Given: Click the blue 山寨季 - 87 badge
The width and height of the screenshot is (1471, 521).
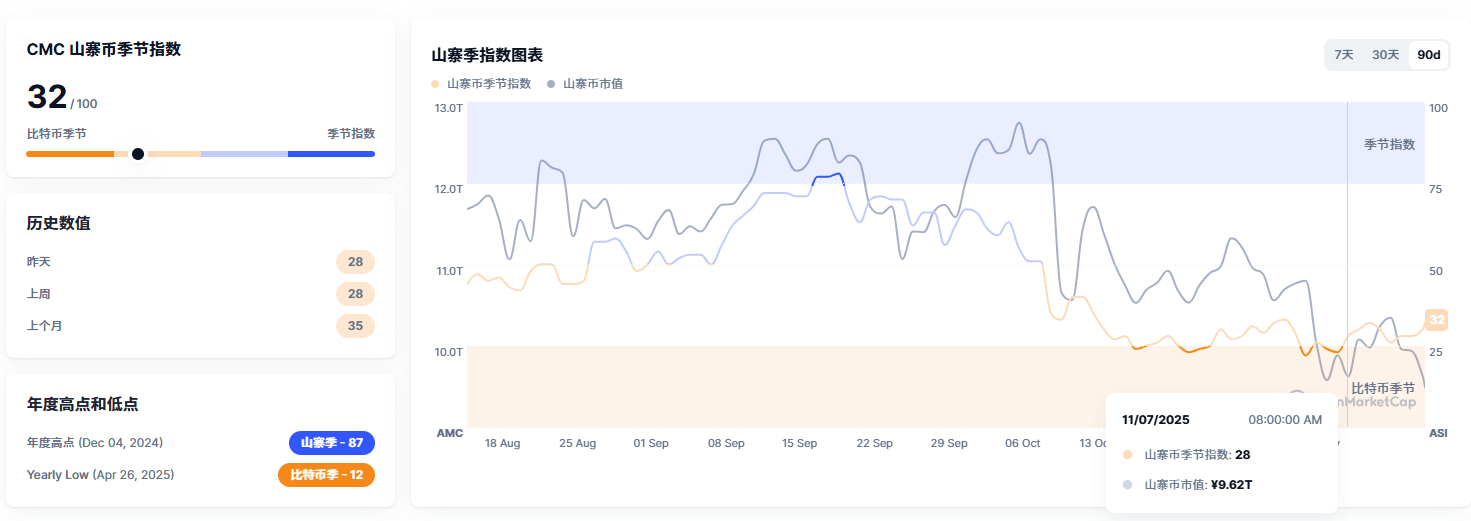Looking at the screenshot, I should 331,443.
